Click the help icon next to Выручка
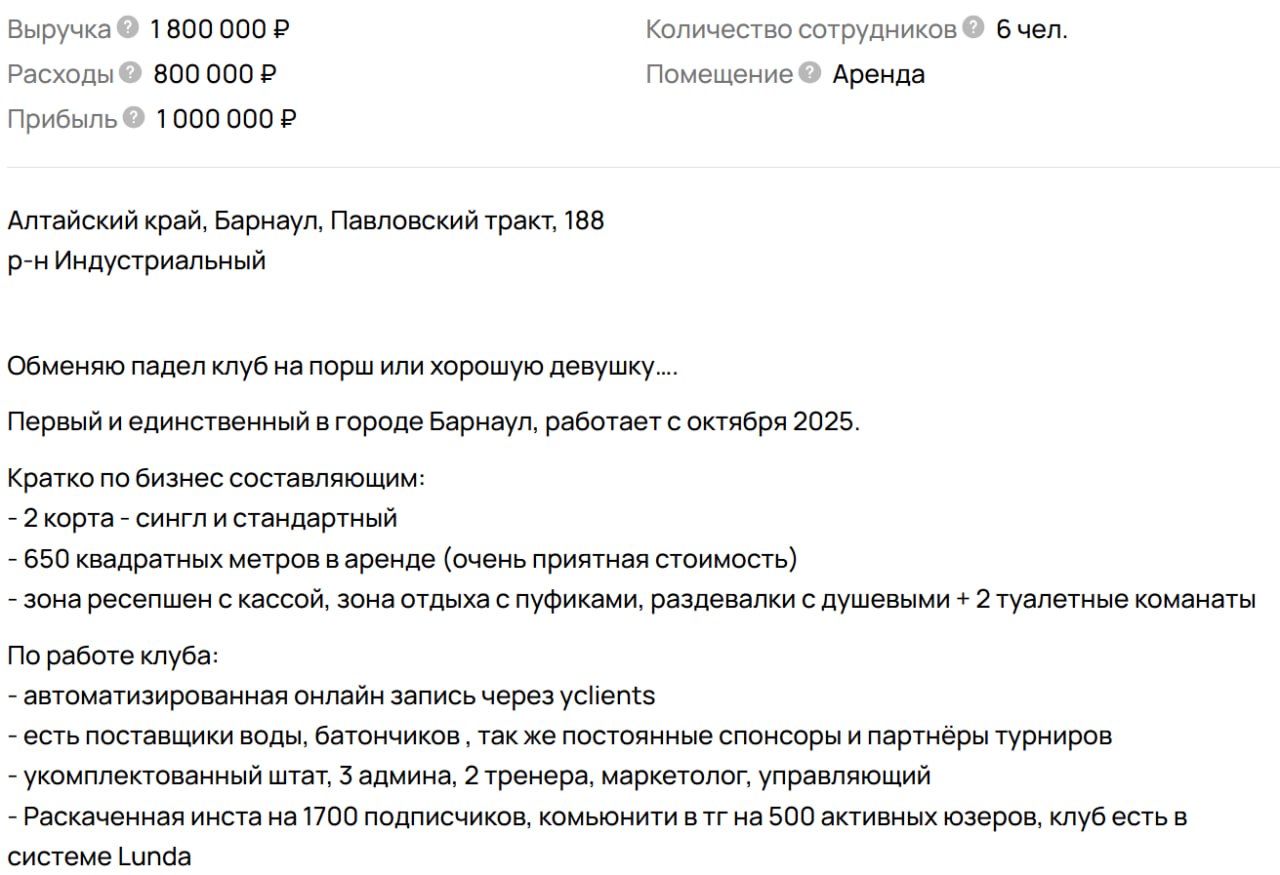1280x875 pixels. 127,29
